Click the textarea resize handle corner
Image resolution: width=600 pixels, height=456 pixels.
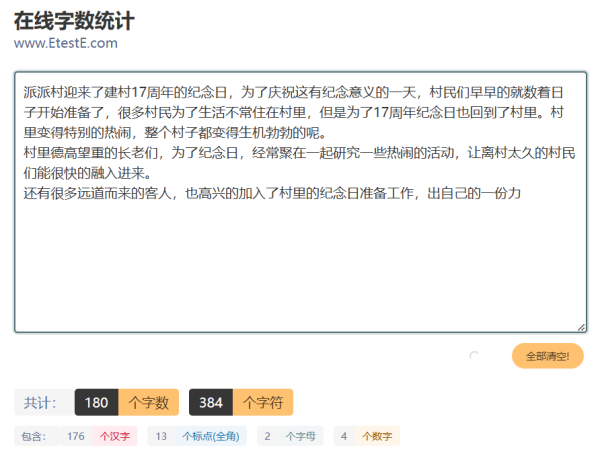(x=581, y=327)
